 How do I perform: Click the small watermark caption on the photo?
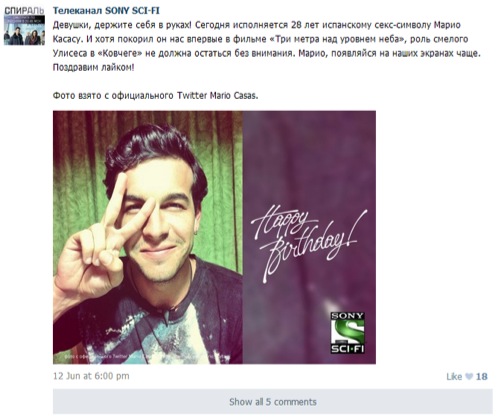click(147, 356)
